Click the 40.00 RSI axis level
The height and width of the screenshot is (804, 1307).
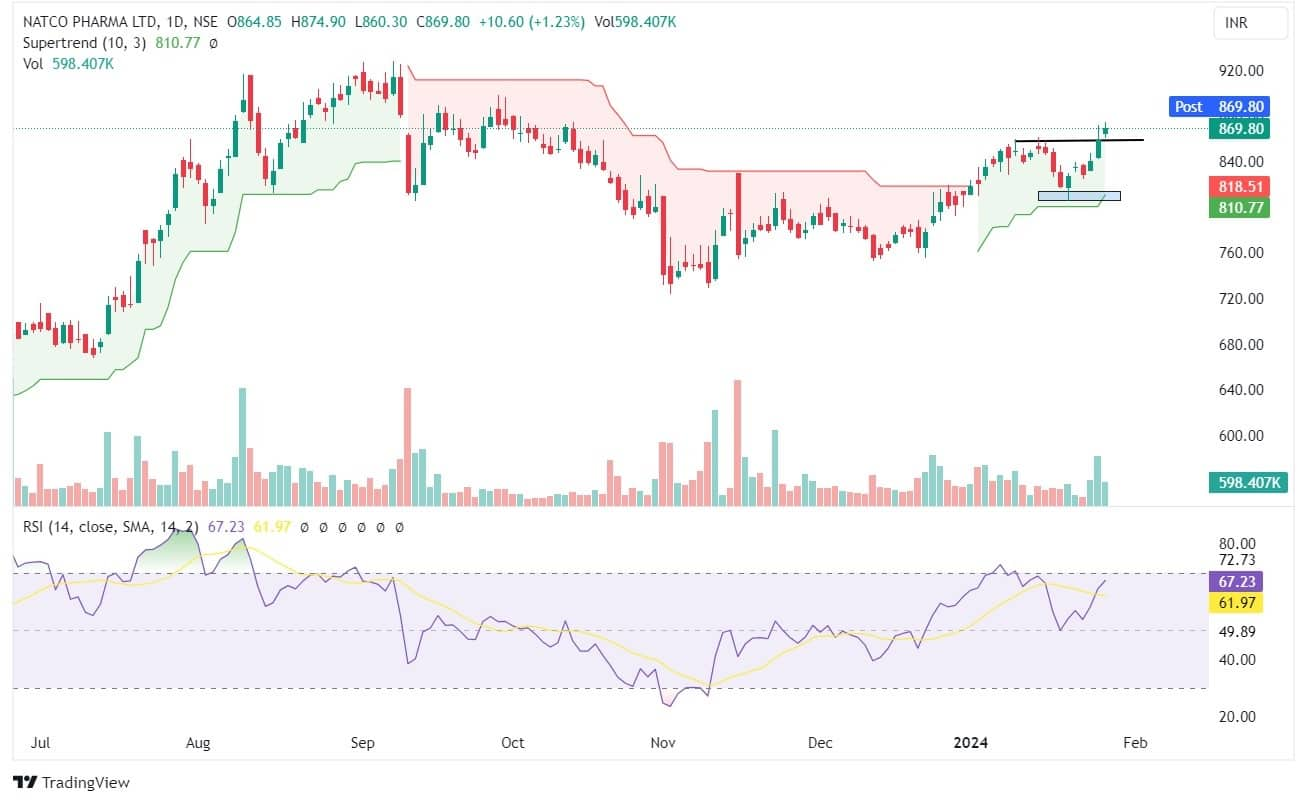coord(1238,659)
